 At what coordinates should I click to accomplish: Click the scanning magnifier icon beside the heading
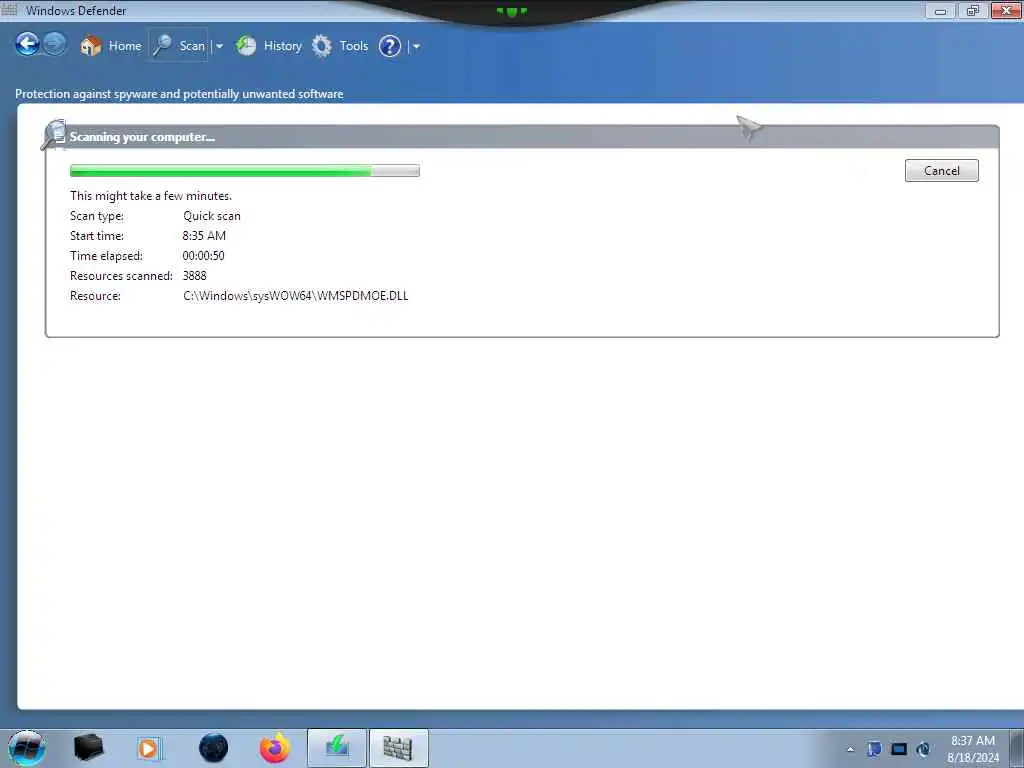pos(54,135)
